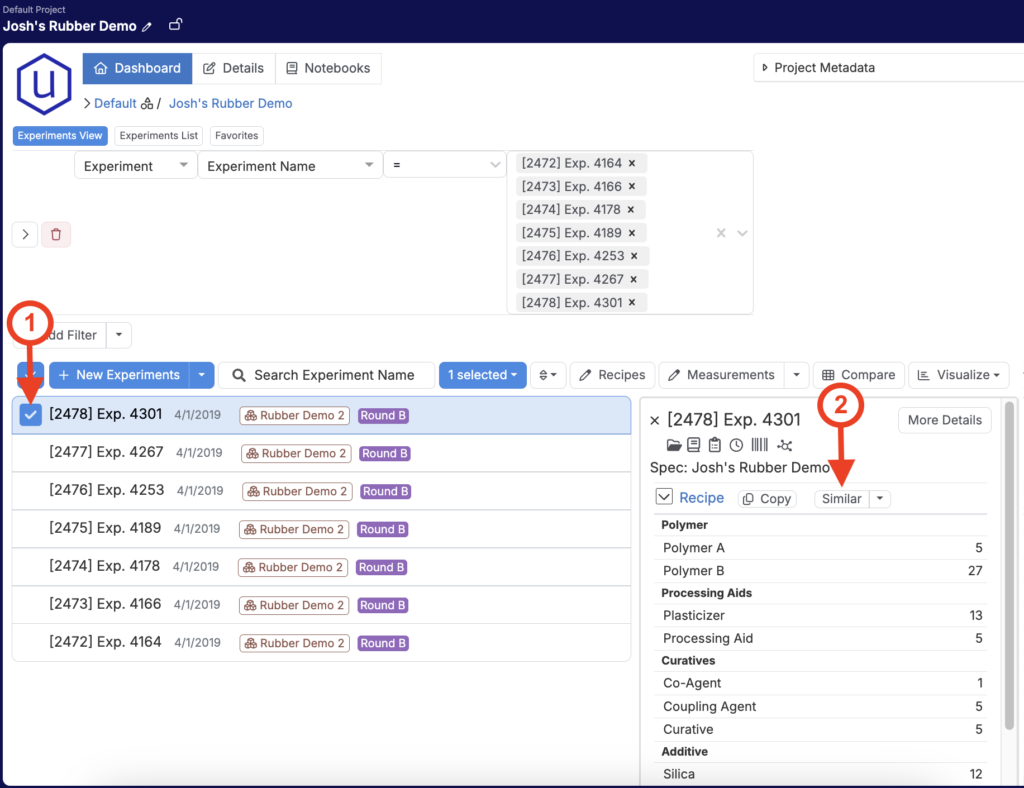Click the Search Experiment Name field
This screenshot has width=1024, height=788.
coord(327,375)
